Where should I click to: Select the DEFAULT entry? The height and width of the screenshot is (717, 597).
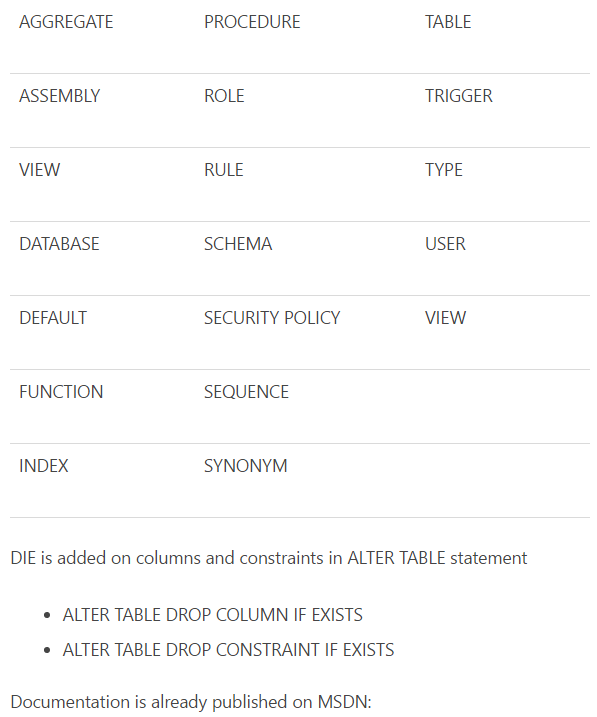[53, 318]
